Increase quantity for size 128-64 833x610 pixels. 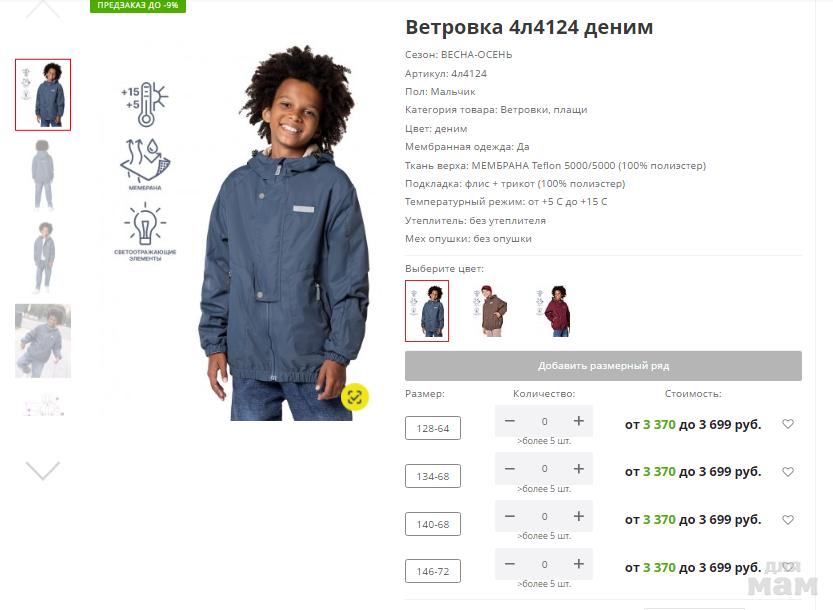coord(579,421)
